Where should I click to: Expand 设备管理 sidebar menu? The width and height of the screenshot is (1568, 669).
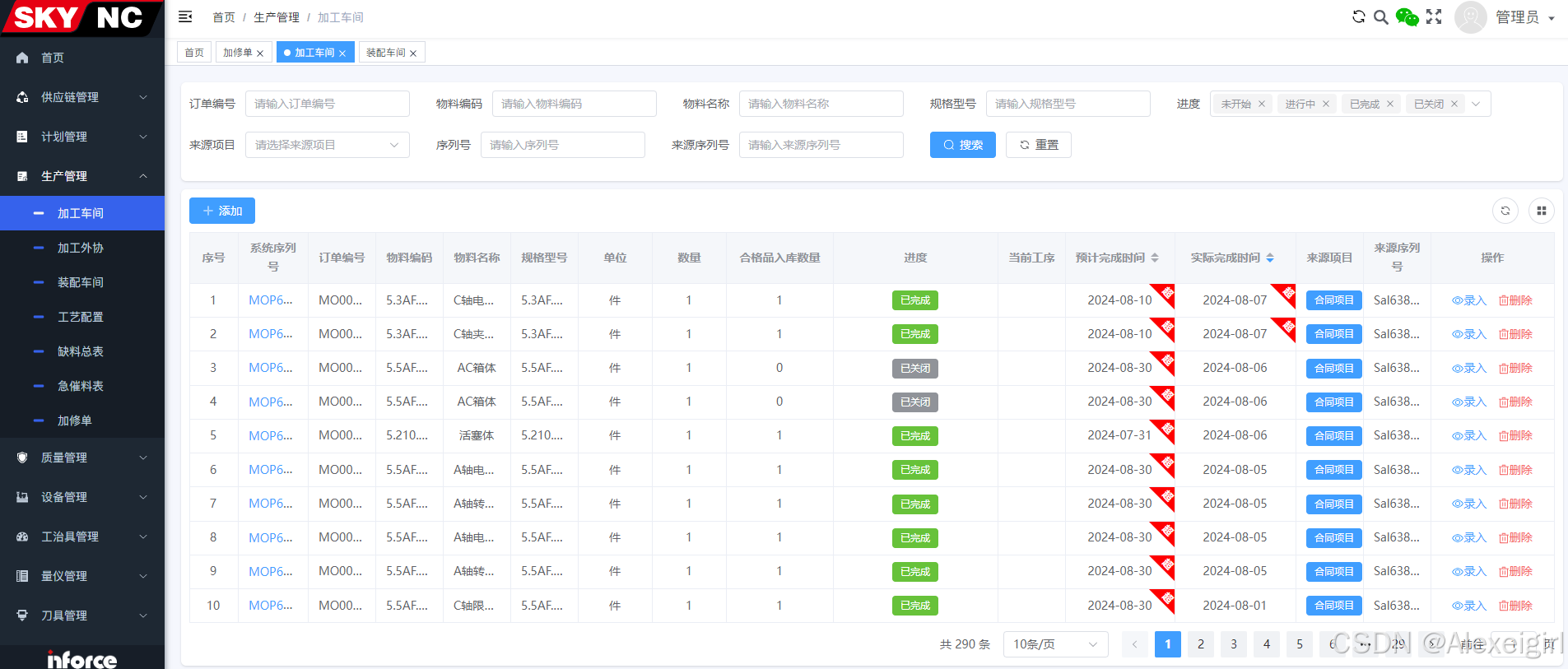pyautogui.click(x=82, y=497)
